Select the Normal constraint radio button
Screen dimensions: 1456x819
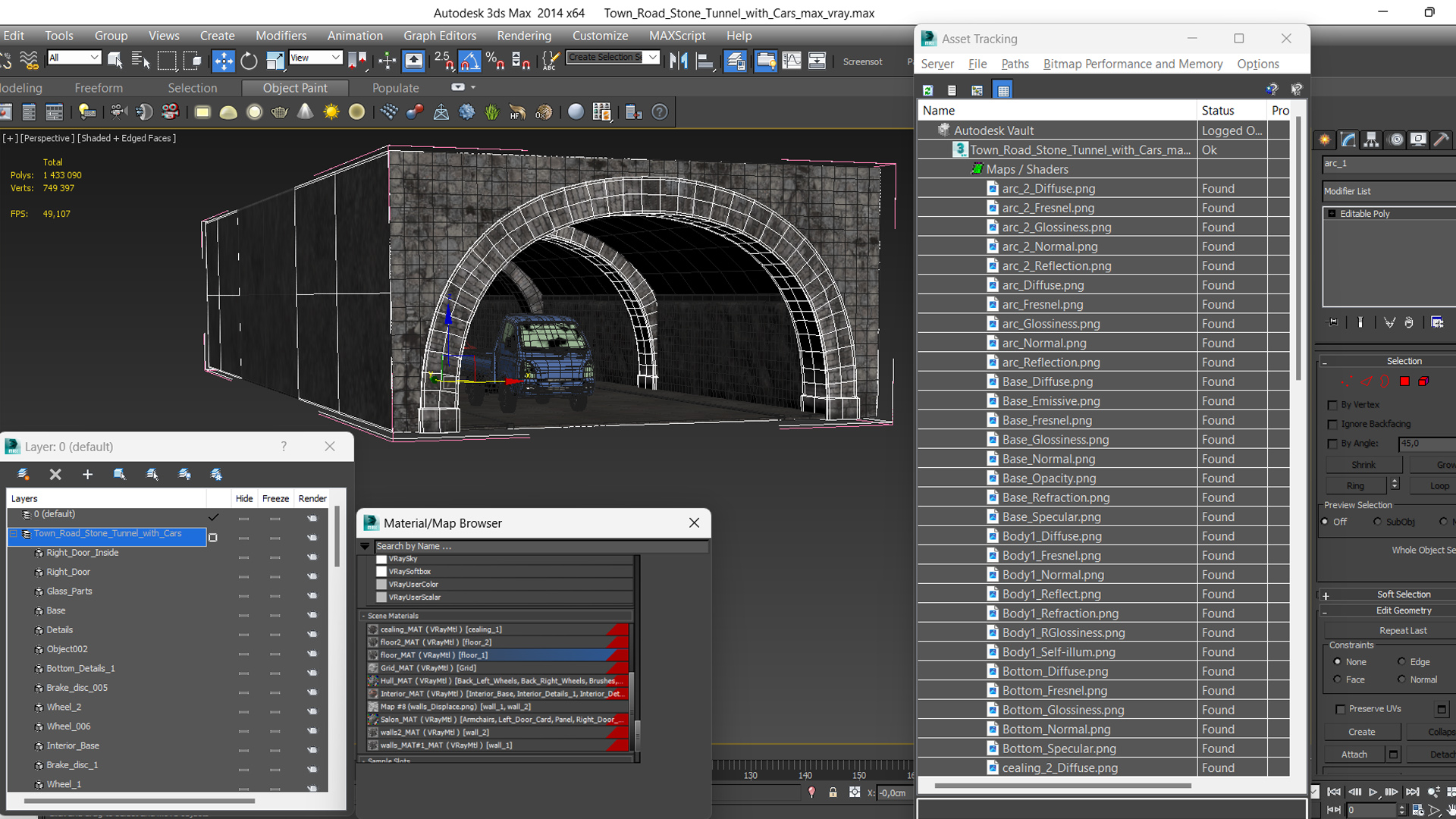[x=1401, y=679]
